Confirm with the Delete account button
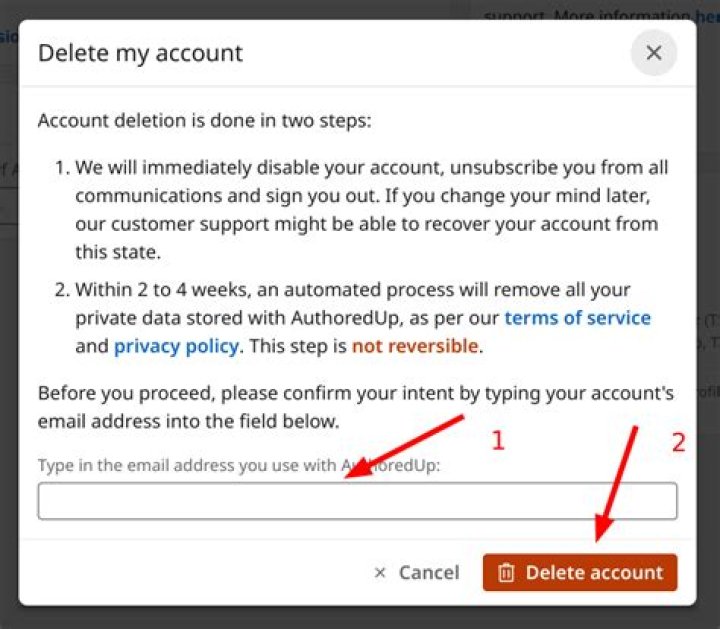This screenshot has height=629, width=720. tap(580, 573)
